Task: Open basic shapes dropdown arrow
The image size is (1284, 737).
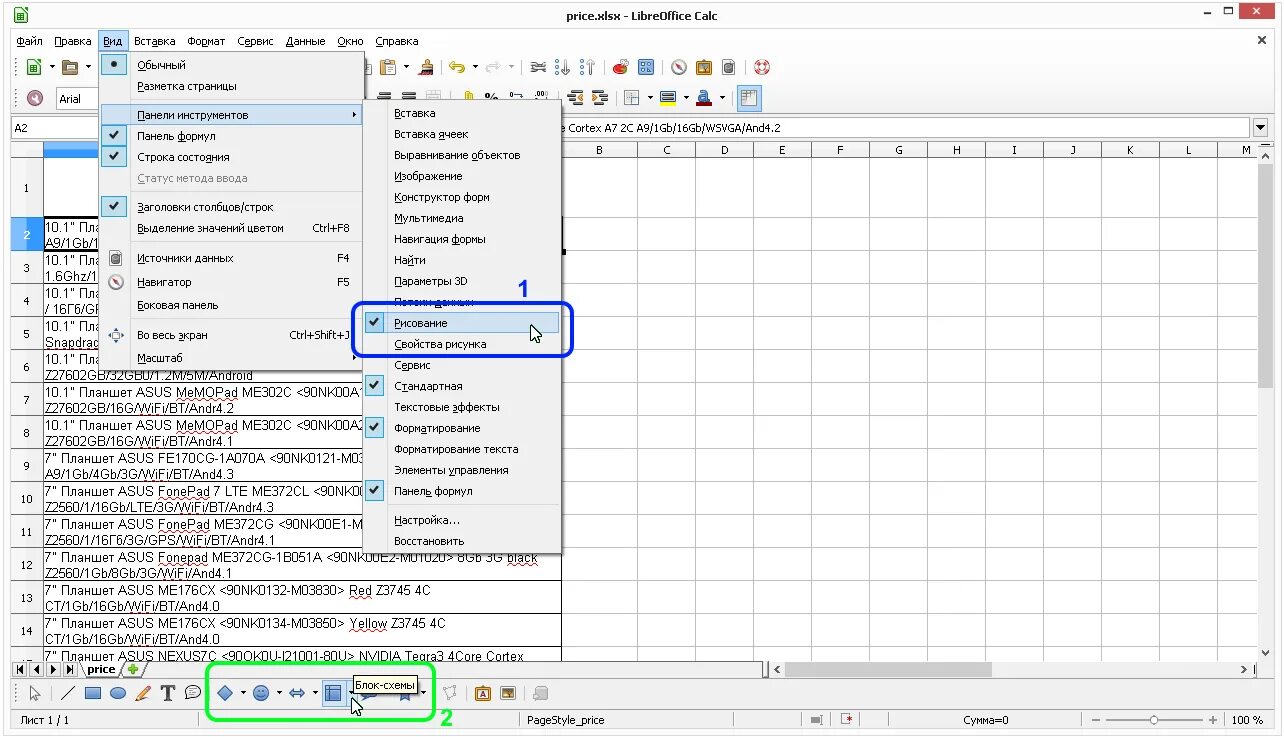Action: pos(243,693)
